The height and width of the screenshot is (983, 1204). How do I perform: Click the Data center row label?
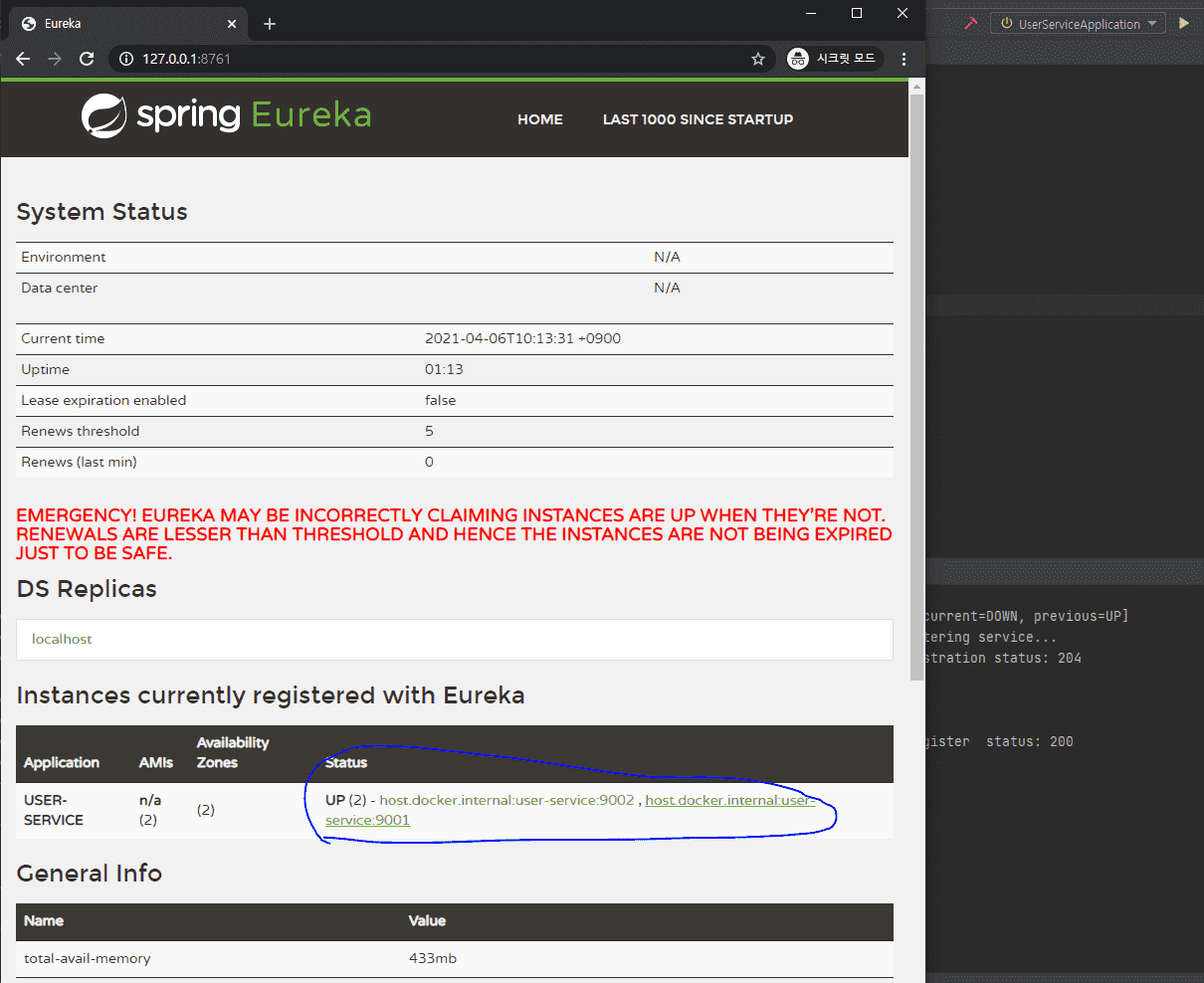click(x=60, y=288)
